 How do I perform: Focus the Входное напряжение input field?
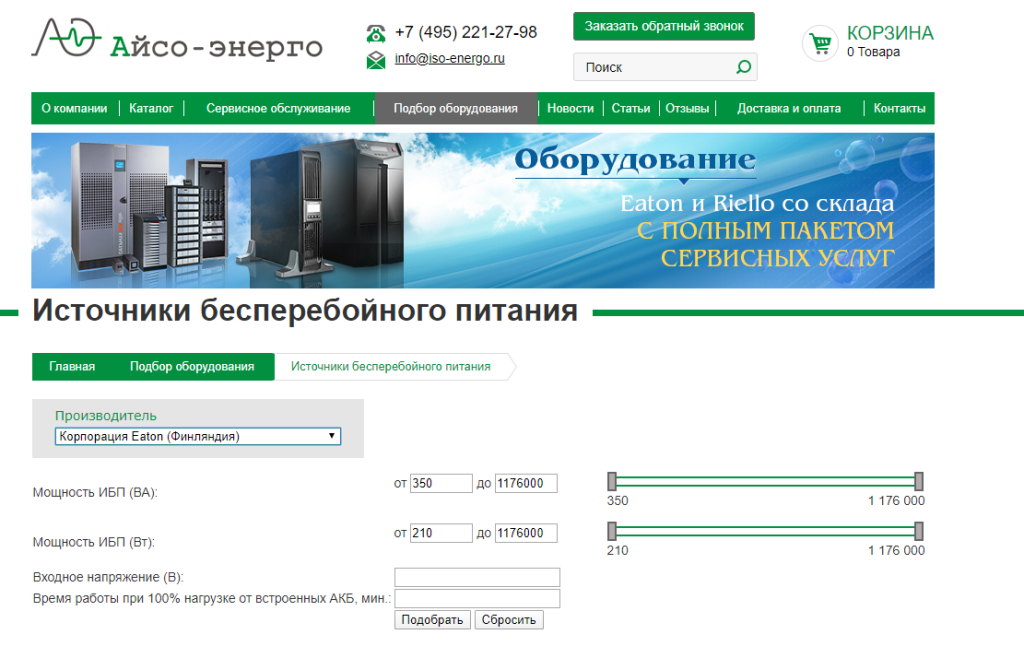(x=477, y=577)
